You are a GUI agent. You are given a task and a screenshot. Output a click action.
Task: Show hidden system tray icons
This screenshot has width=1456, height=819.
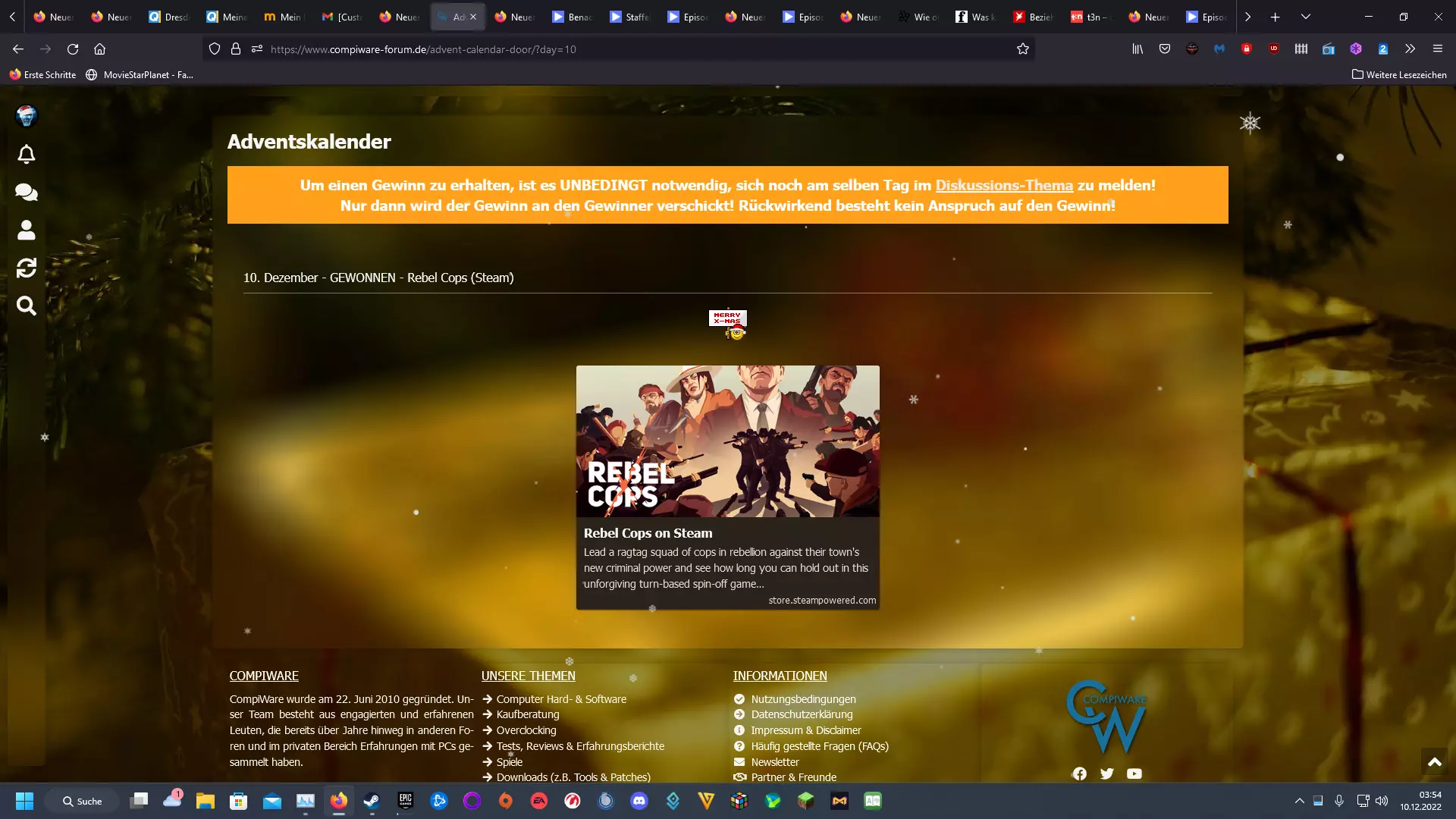tap(1300, 801)
